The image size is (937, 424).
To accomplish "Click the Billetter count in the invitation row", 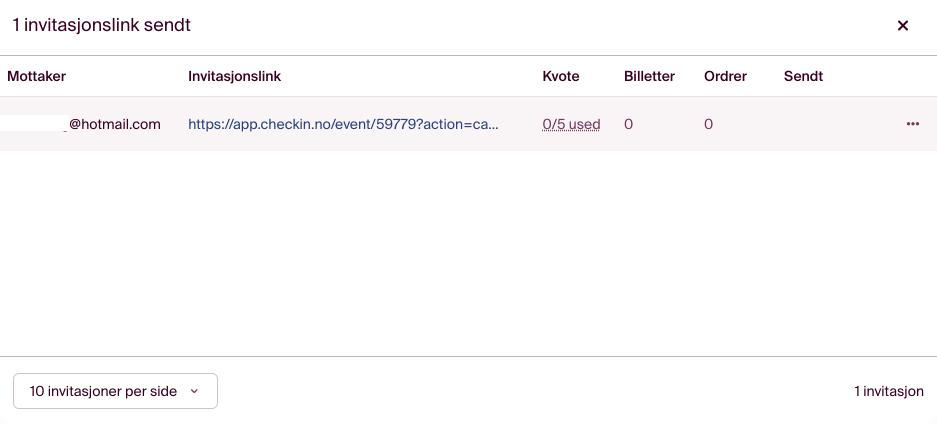I will tap(628, 125).
